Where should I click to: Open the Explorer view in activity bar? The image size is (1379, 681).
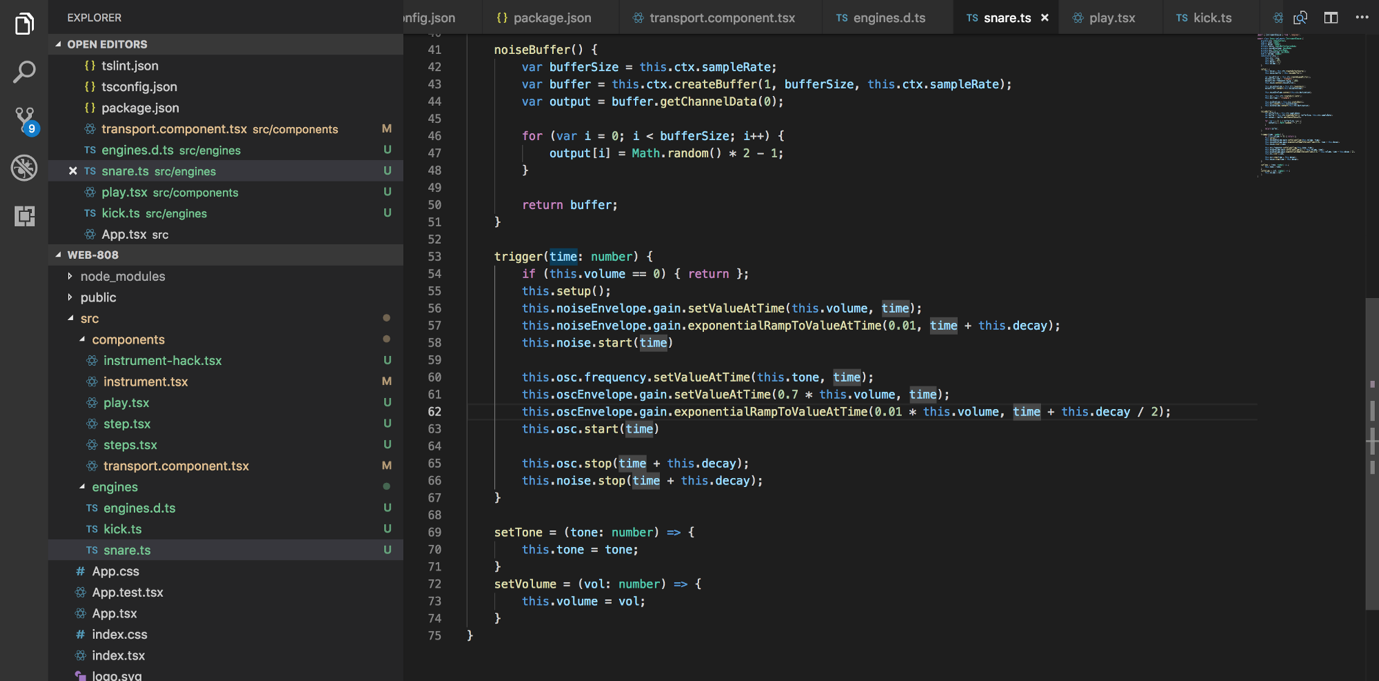click(x=24, y=23)
